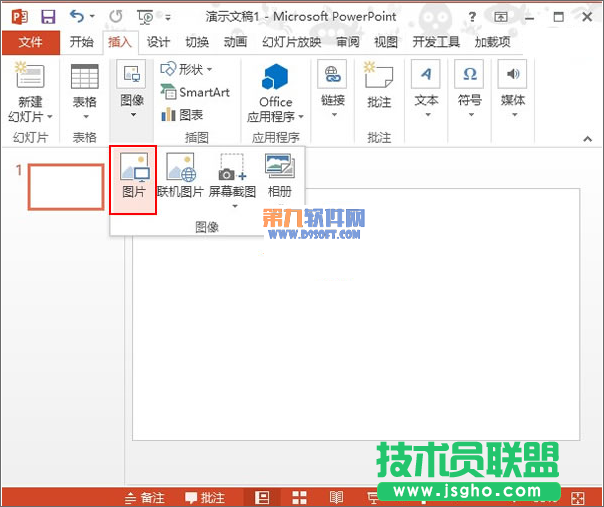Choose 图片 from the 图像 dropdown
The width and height of the screenshot is (604, 507).
pyautogui.click(x=133, y=180)
